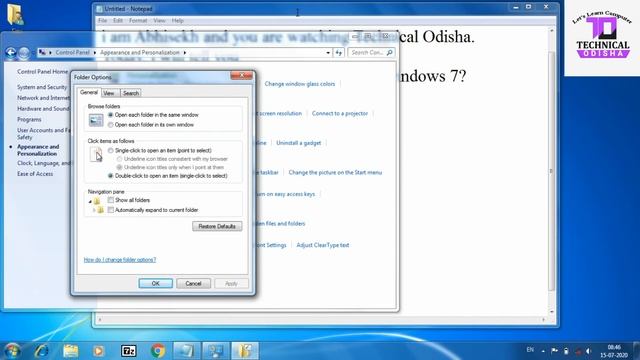Open Notepad Edit menu
640x360 pixels.
click(x=118, y=20)
